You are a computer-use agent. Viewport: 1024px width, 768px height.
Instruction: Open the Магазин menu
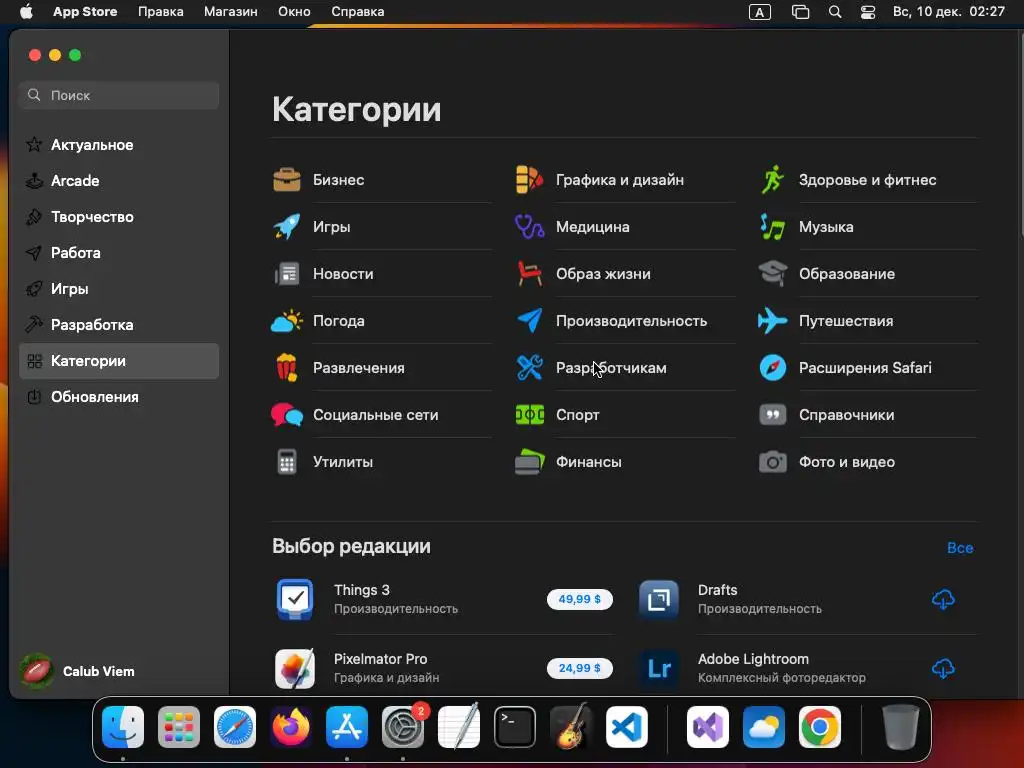click(231, 12)
